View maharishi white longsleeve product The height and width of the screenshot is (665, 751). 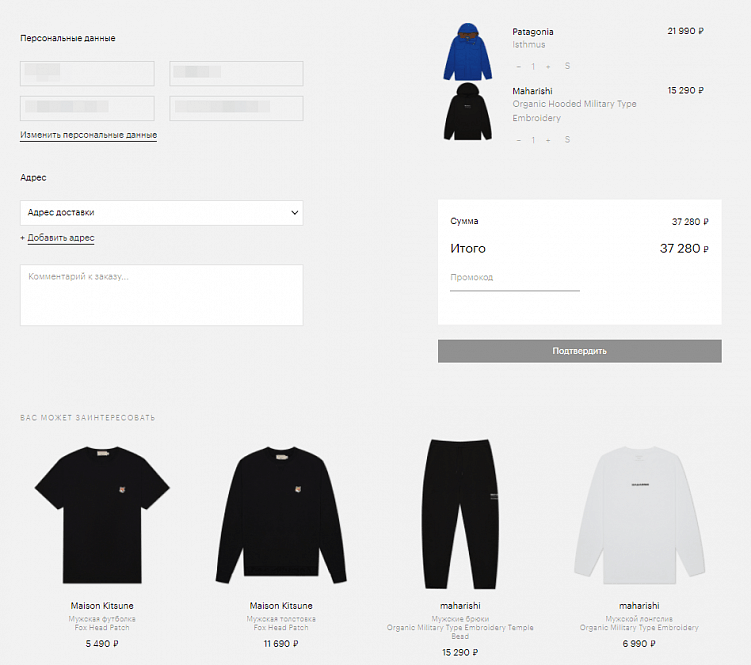click(639, 514)
